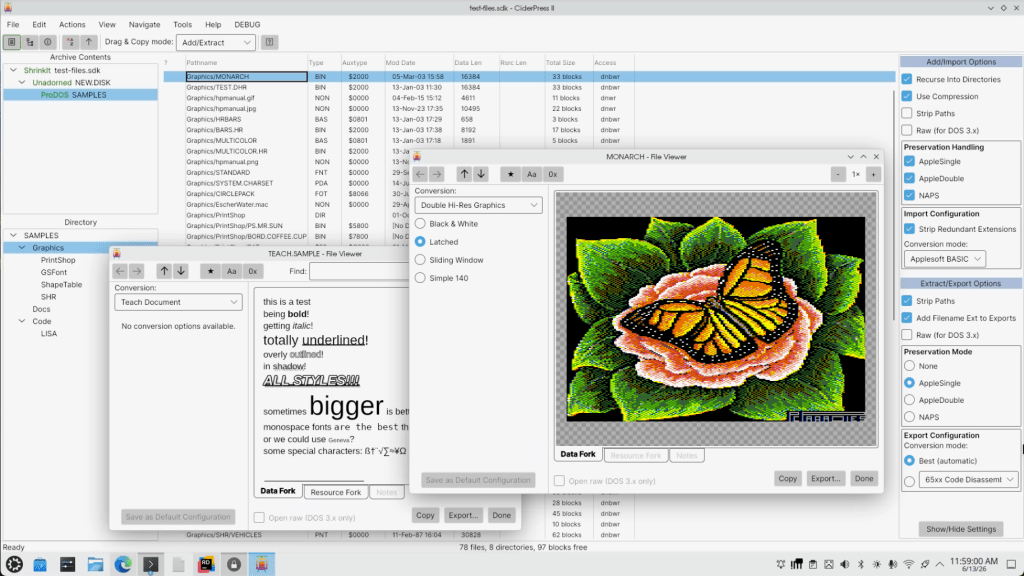Click Copy button in MONARCH viewer
1024x576 pixels.
(788, 479)
